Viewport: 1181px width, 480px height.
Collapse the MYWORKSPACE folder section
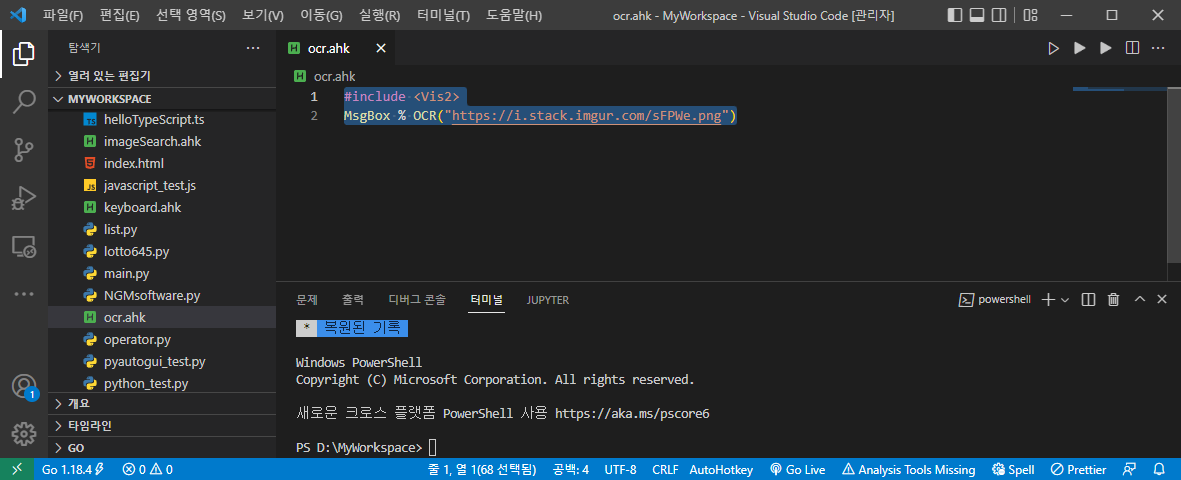pyautogui.click(x=162, y=99)
